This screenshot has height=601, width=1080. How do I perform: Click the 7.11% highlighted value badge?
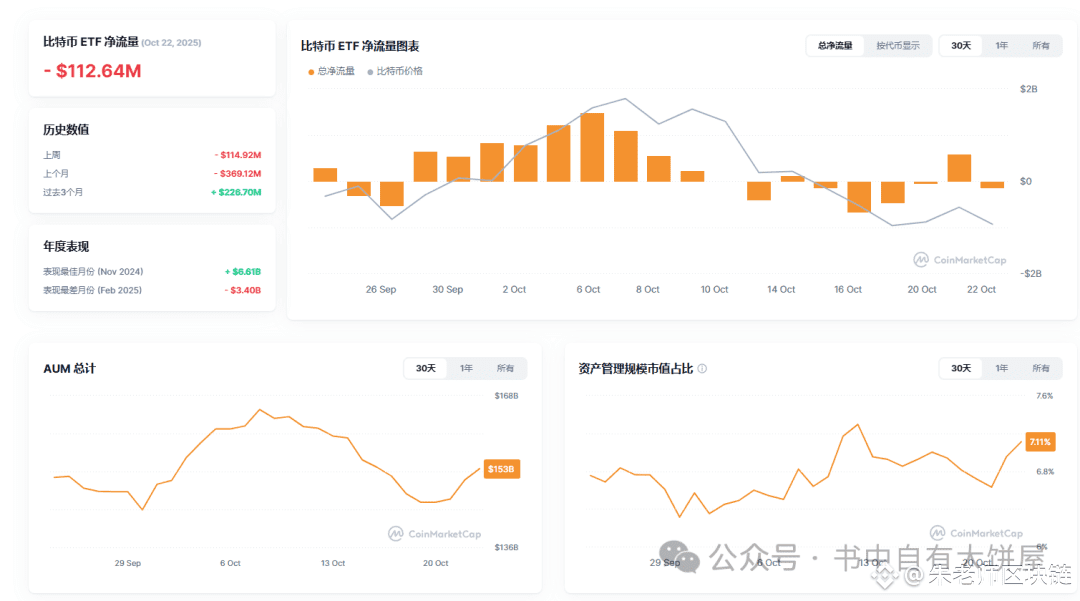1040,441
